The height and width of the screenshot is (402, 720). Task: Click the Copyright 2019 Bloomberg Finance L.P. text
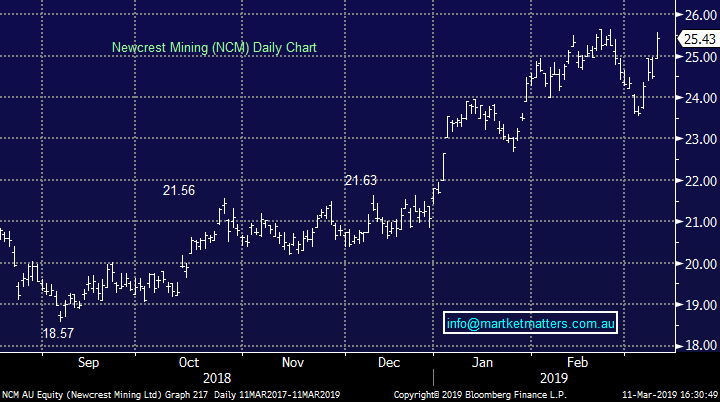point(480,395)
